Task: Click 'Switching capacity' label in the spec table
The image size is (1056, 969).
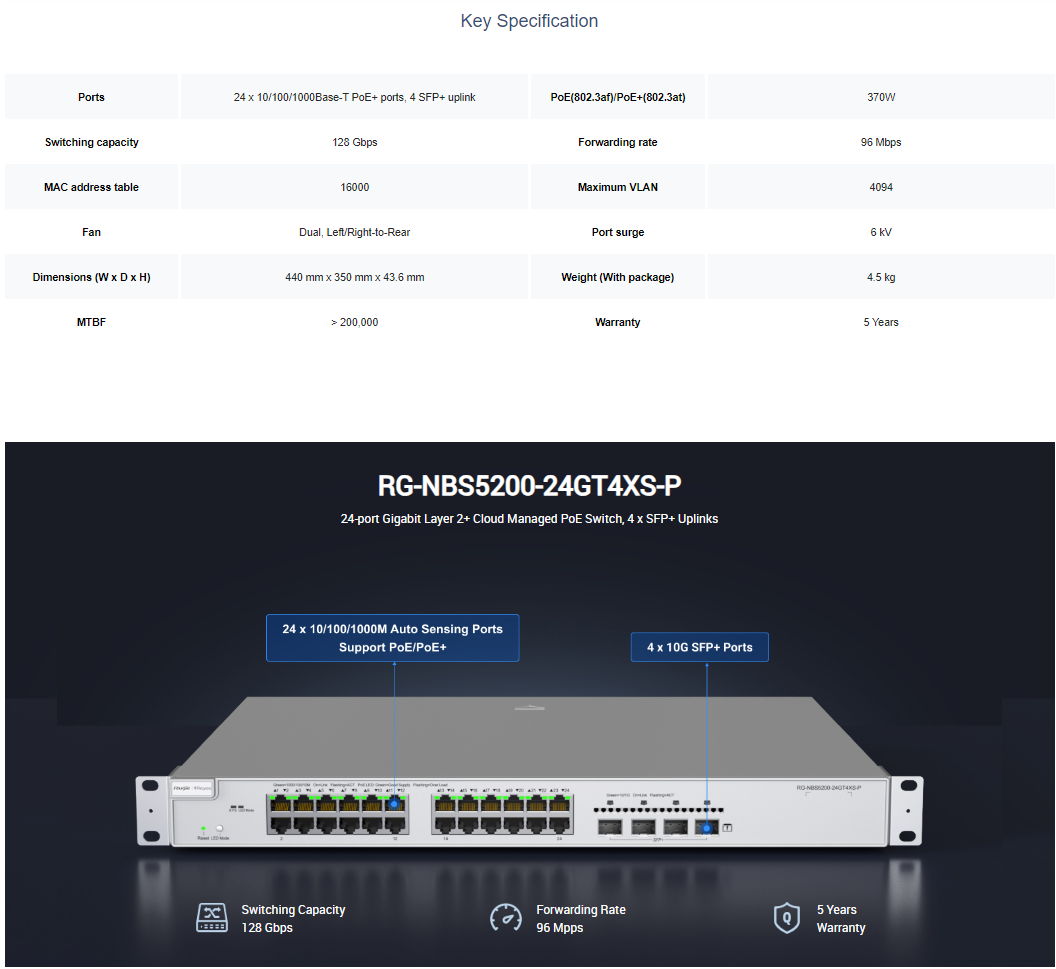Action: click(92, 142)
